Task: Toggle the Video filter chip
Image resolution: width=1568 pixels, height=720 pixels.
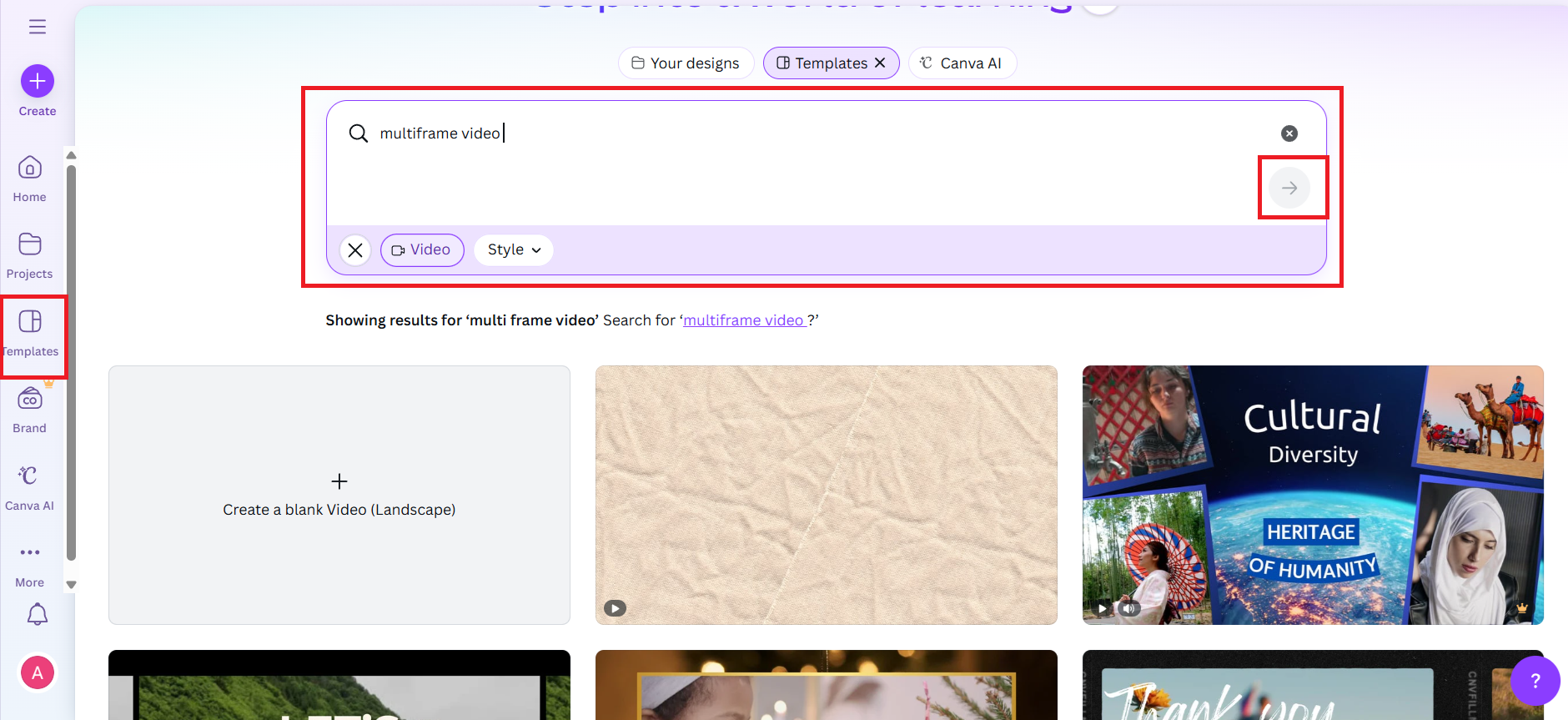Action: point(422,250)
